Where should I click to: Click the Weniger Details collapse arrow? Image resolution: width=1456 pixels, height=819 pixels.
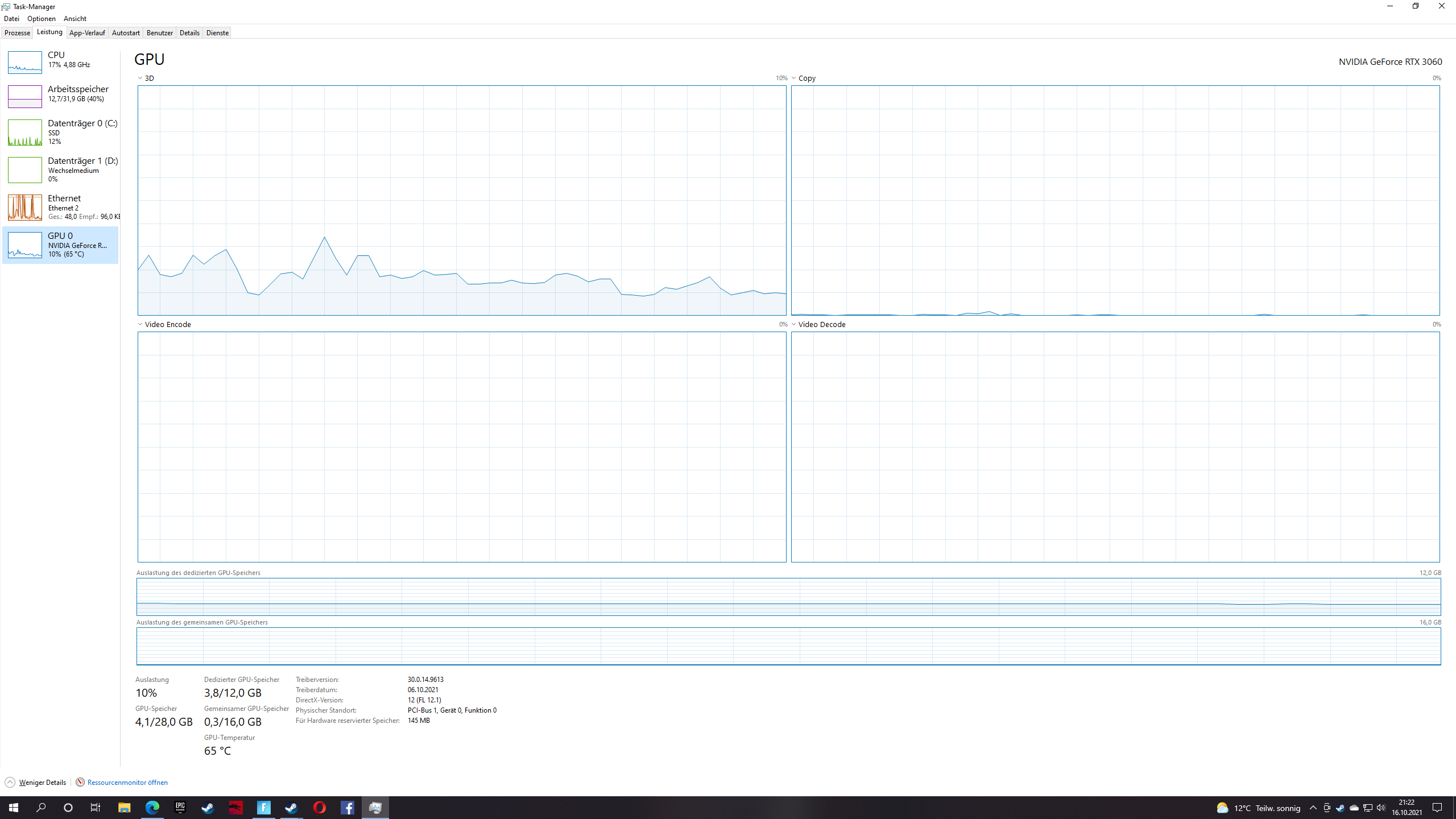click(x=10, y=782)
